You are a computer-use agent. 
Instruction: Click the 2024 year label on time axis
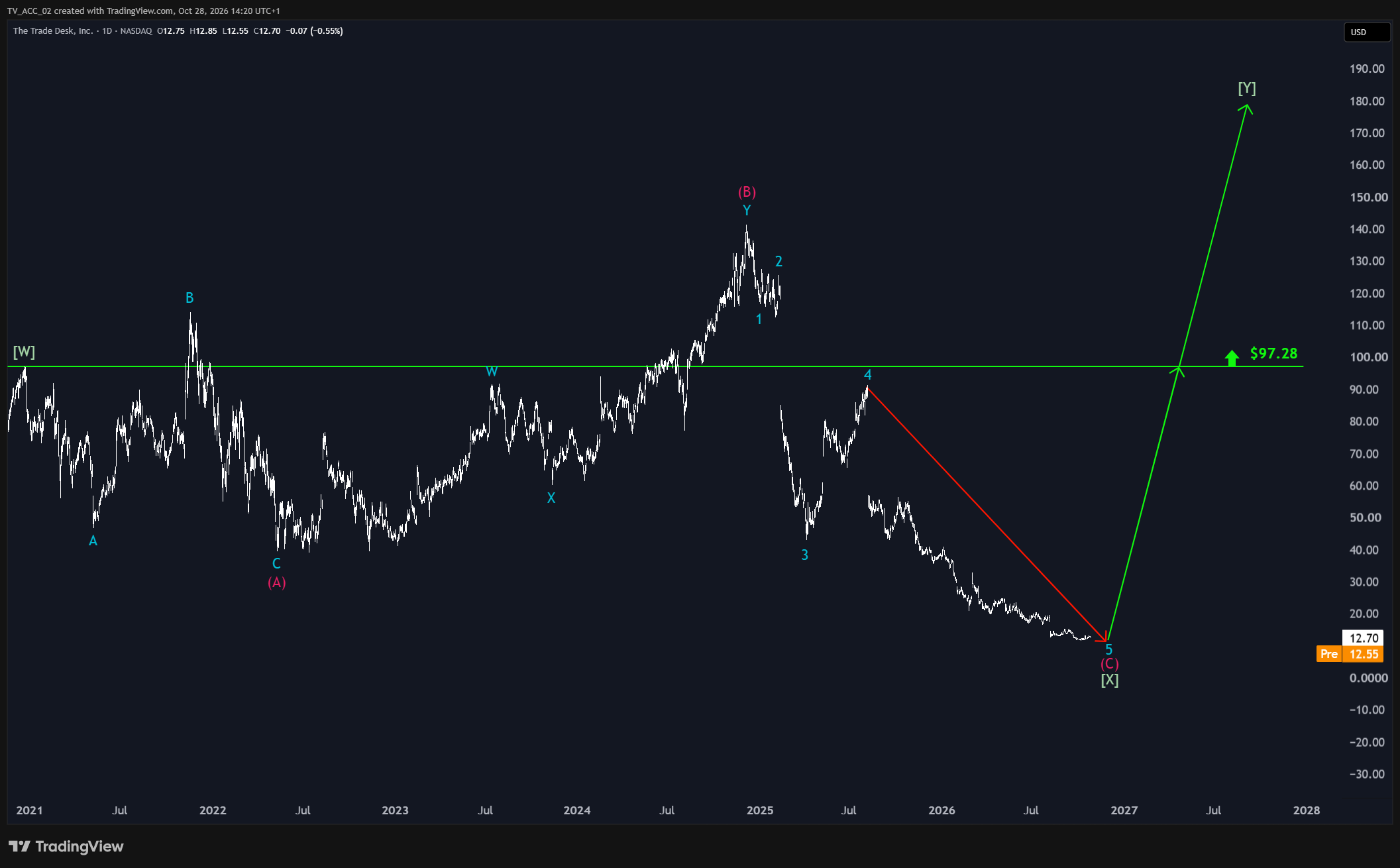(576, 810)
